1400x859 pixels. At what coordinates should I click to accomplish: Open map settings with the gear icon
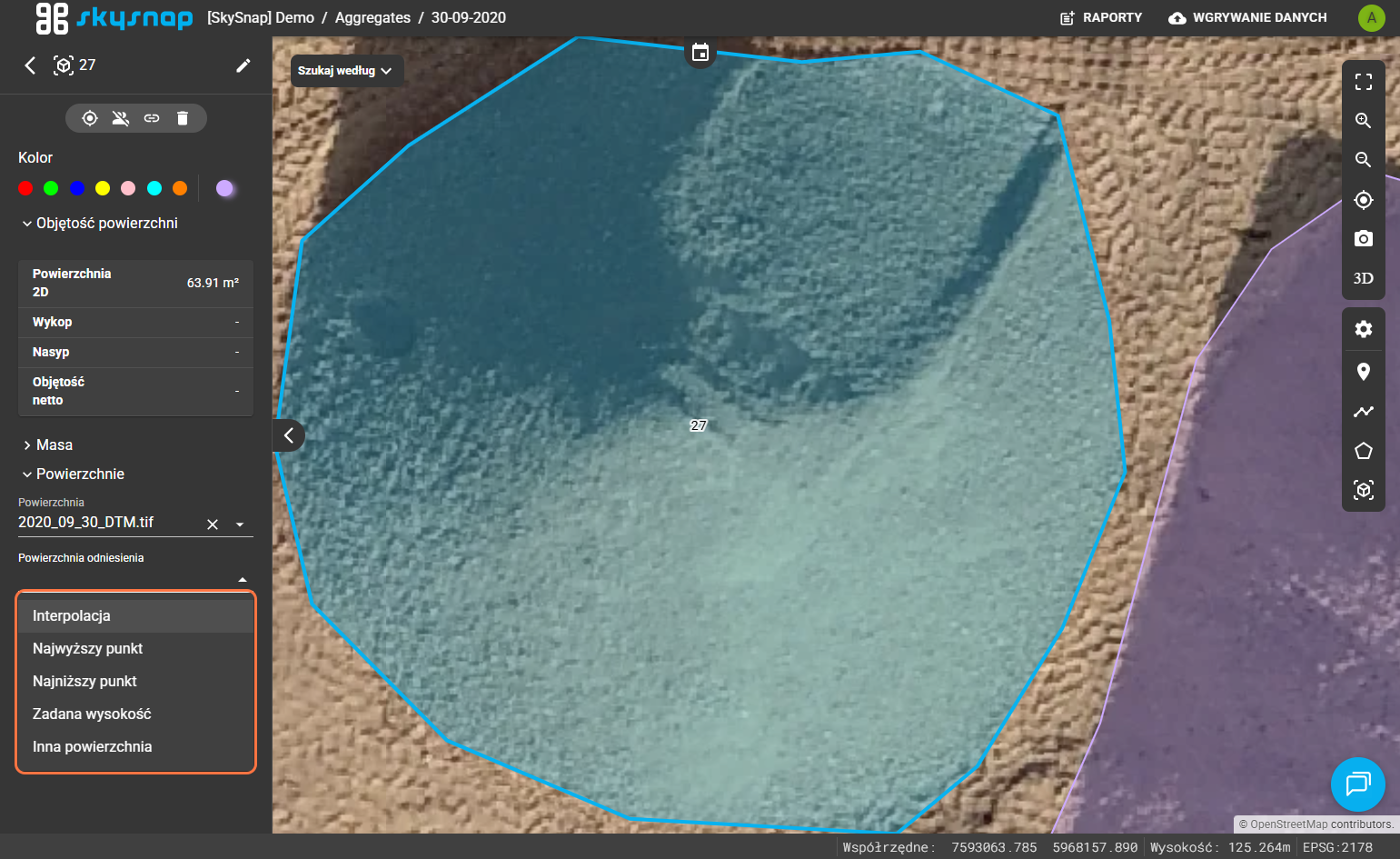pos(1363,329)
